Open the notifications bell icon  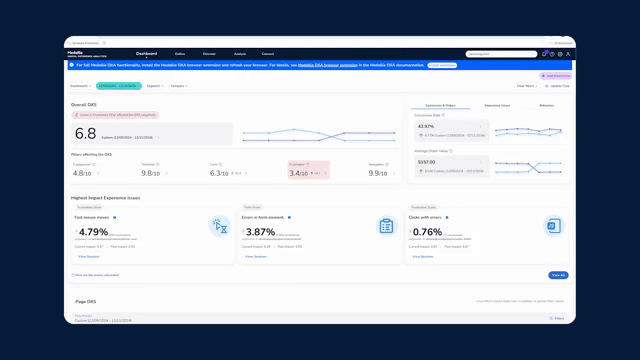(x=544, y=54)
